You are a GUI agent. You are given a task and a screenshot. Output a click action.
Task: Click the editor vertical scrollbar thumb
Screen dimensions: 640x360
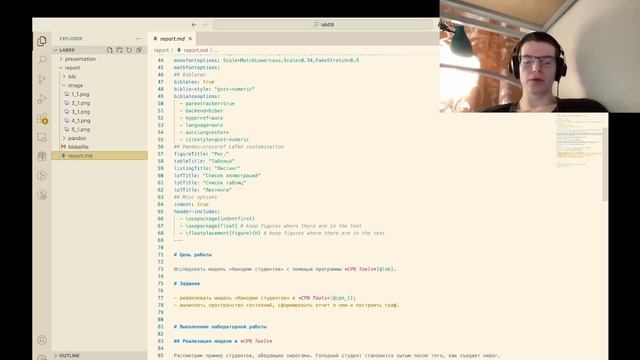coord(605,164)
